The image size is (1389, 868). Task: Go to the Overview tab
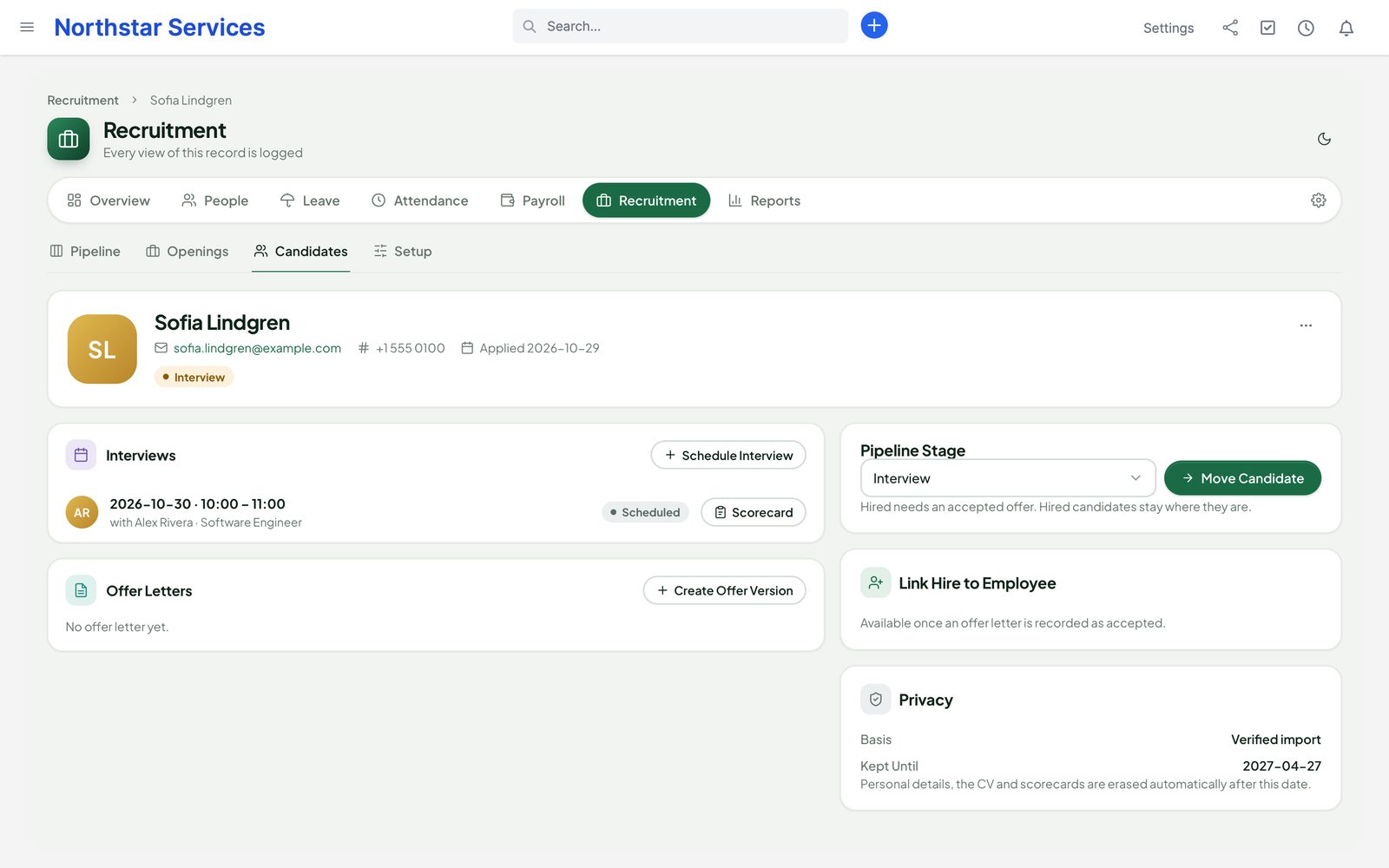point(109,201)
